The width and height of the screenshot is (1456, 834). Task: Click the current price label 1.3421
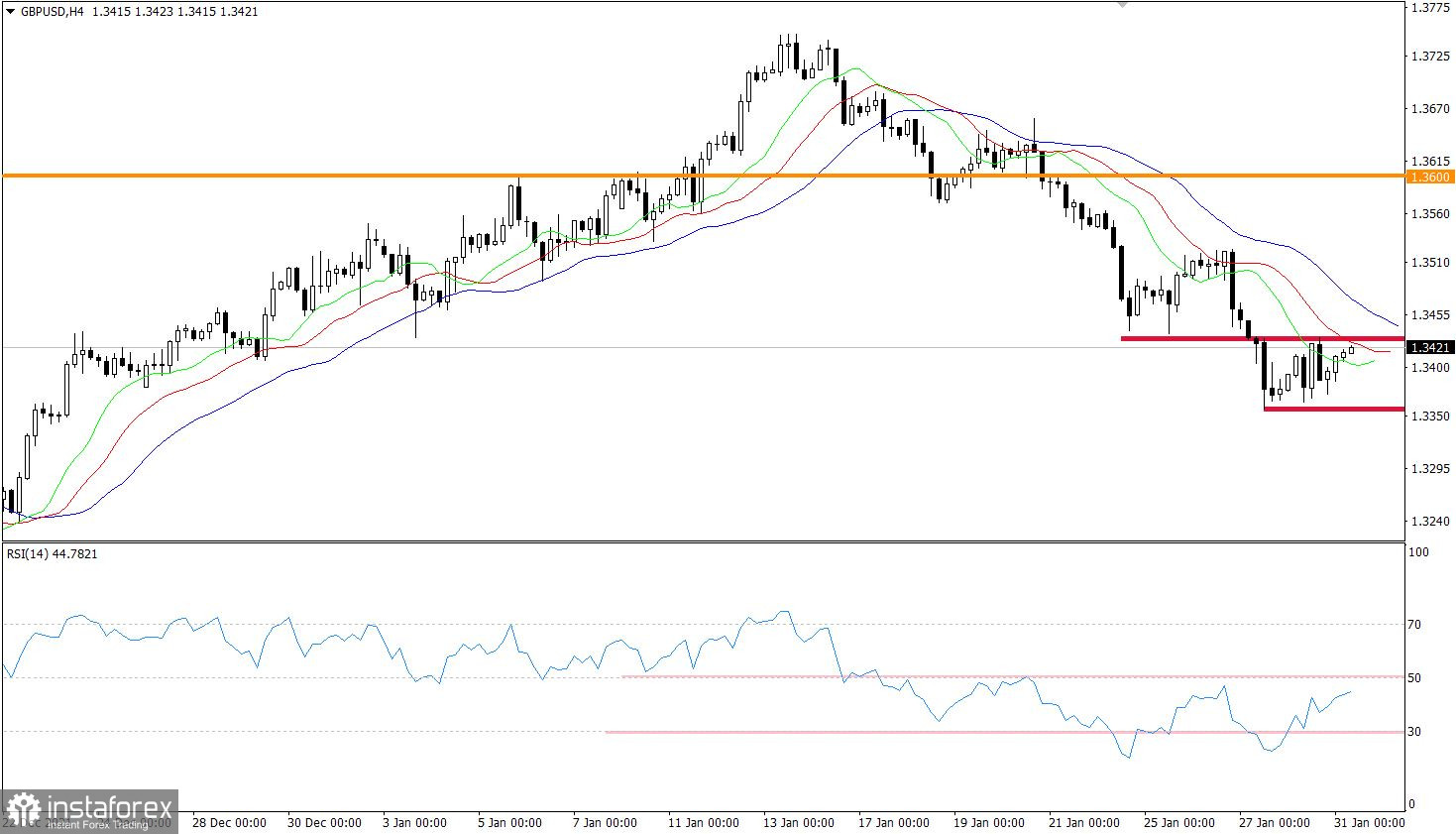point(1430,347)
